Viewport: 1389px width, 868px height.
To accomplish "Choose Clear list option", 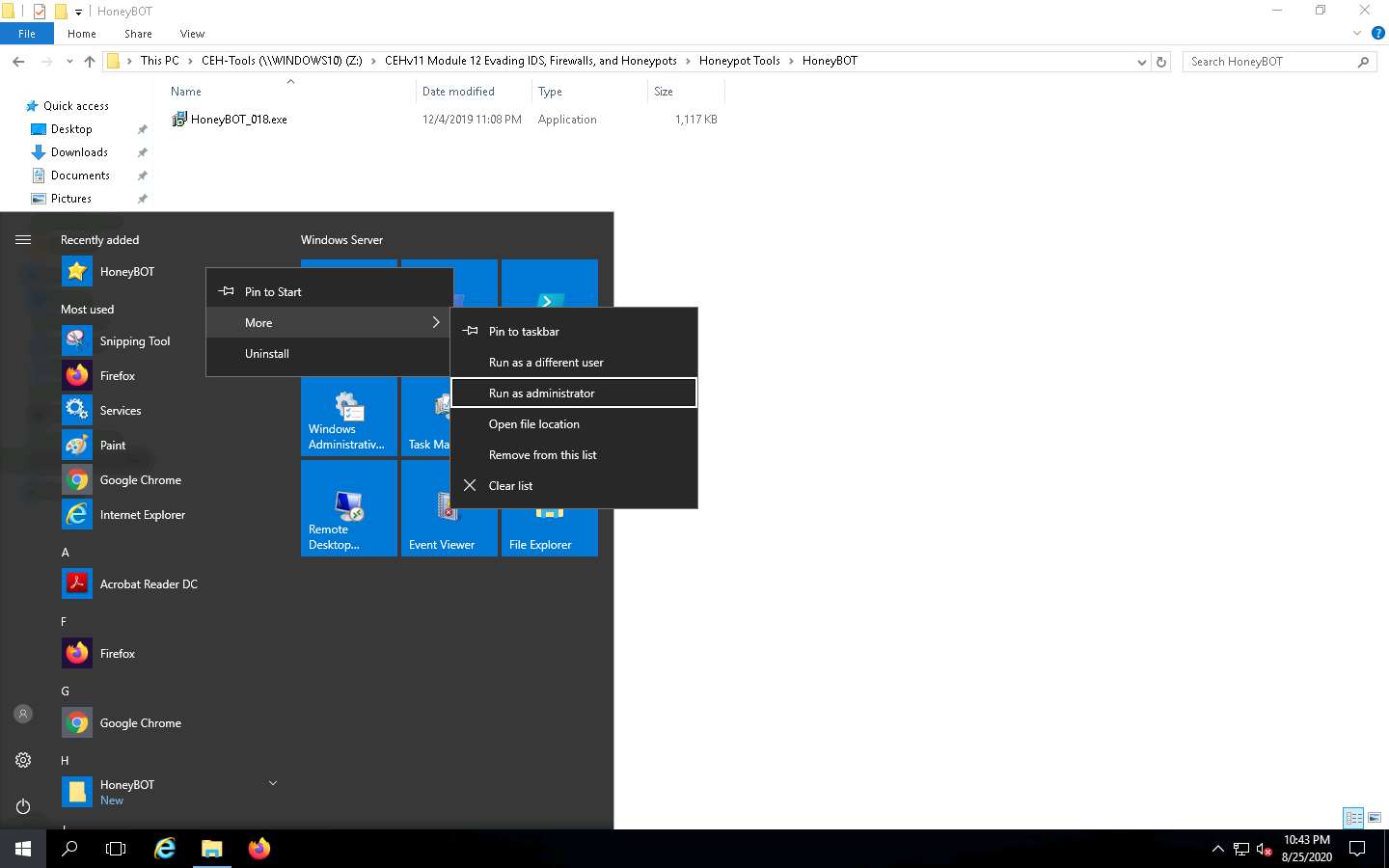I will [x=574, y=486].
